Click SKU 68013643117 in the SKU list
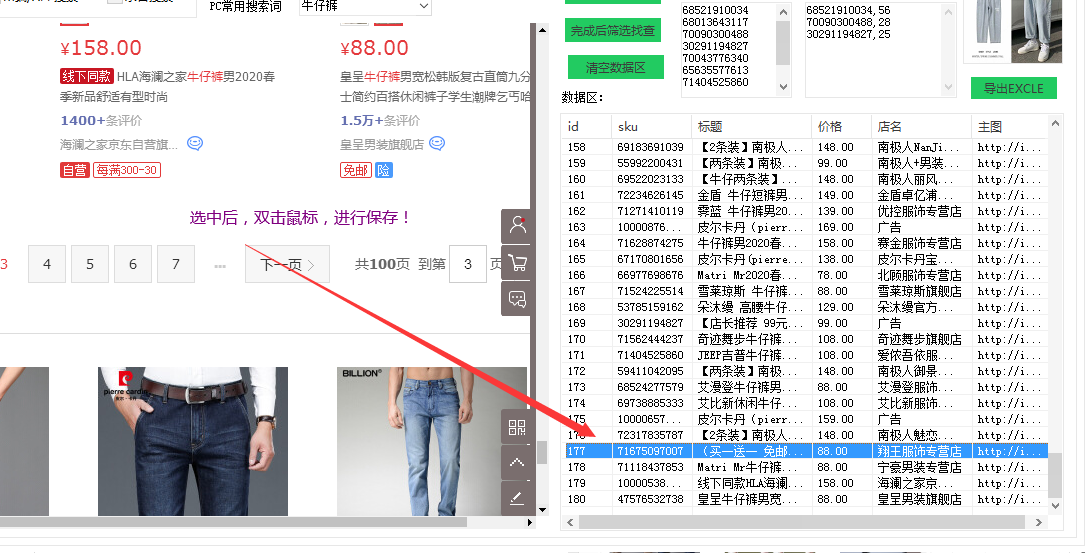The width and height of the screenshot is (1085, 553). pyautogui.click(x=715, y=22)
